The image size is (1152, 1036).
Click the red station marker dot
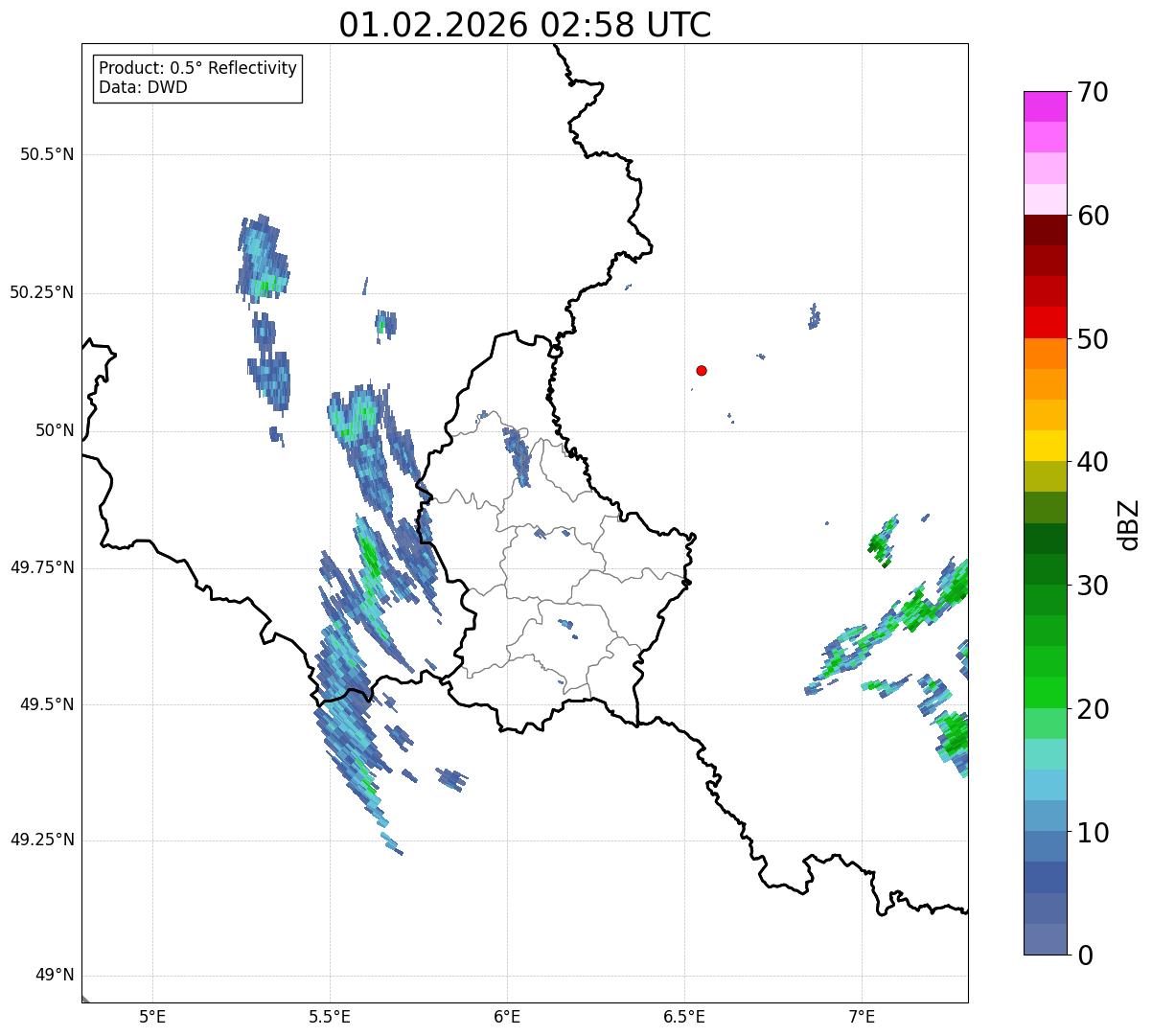pyautogui.click(x=702, y=370)
